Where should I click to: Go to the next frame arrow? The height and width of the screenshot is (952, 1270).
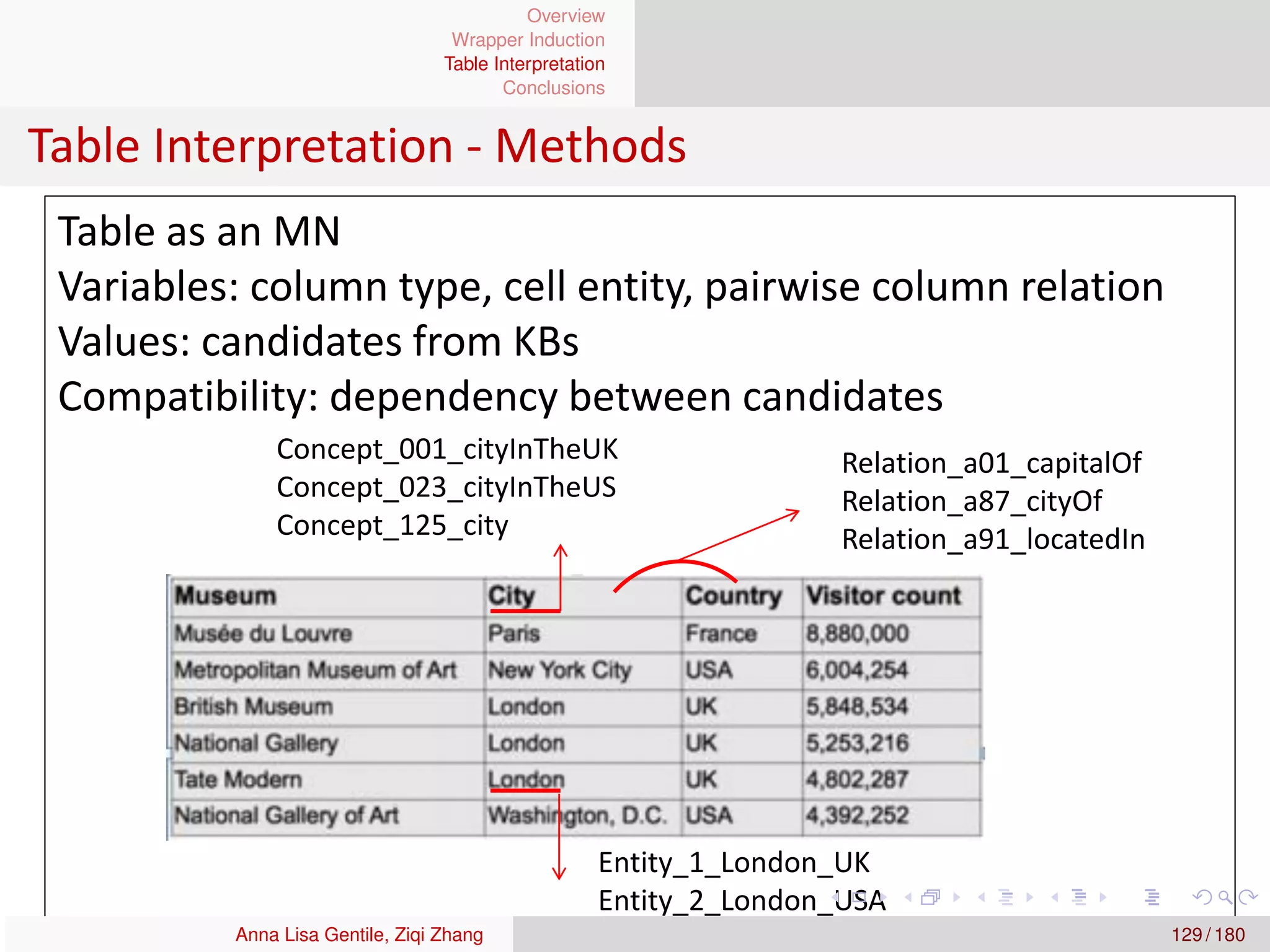click(x=957, y=897)
